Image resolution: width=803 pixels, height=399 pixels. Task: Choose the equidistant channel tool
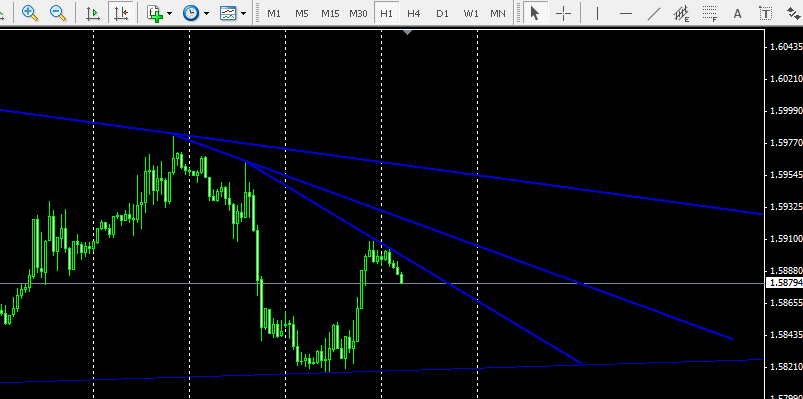tap(682, 14)
